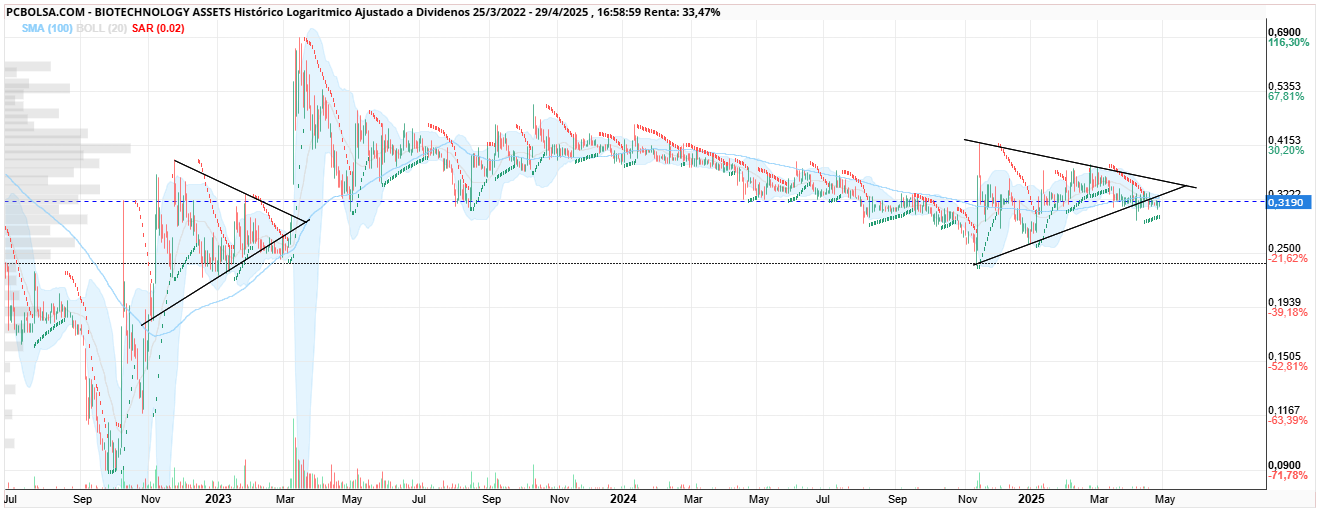This screenshot has width=1320, height=512.
Task: Click the 2025 year label on time axis
Action: click(1032, 498)
